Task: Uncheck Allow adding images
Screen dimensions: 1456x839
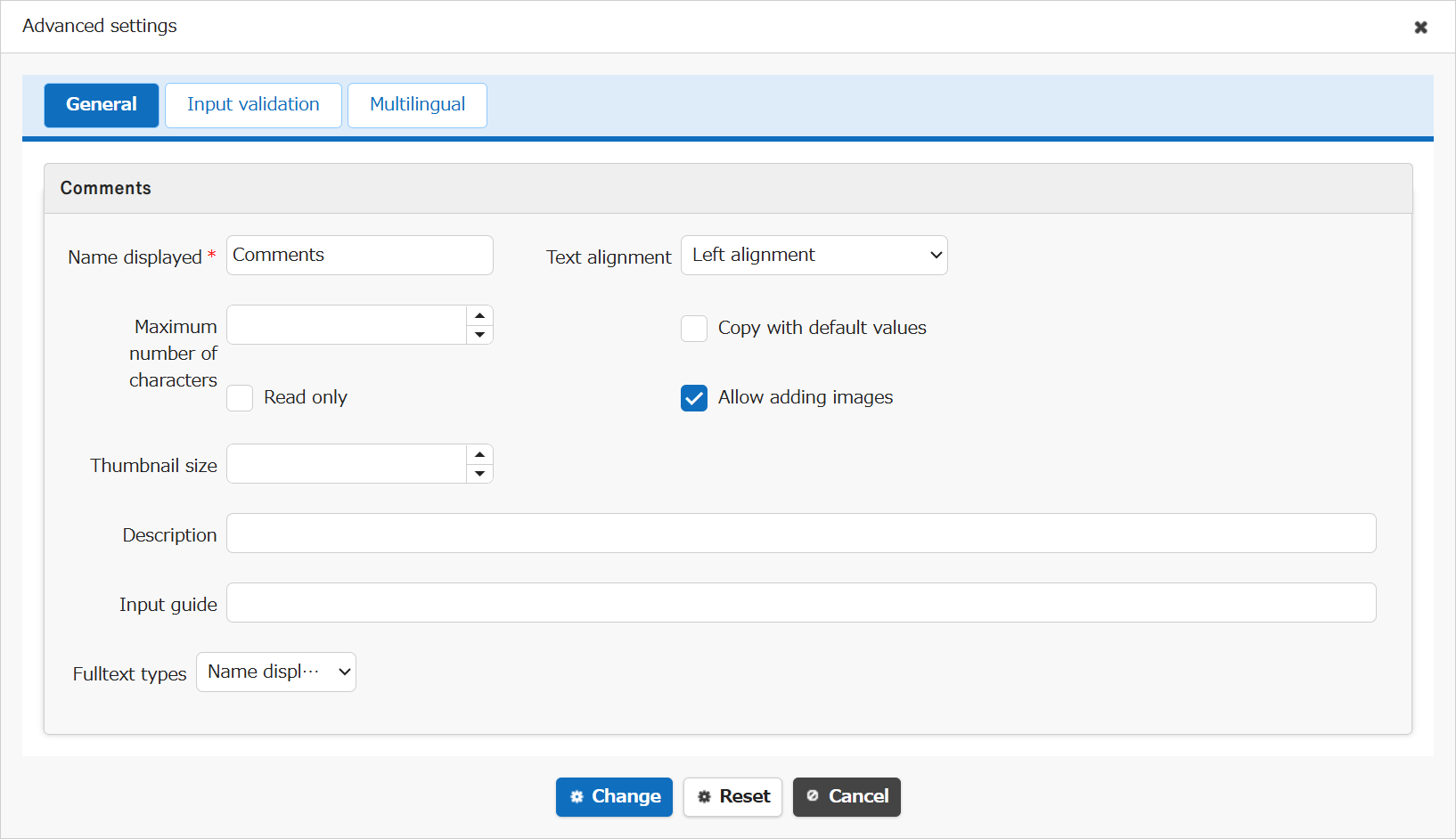Action: [694, 398]
